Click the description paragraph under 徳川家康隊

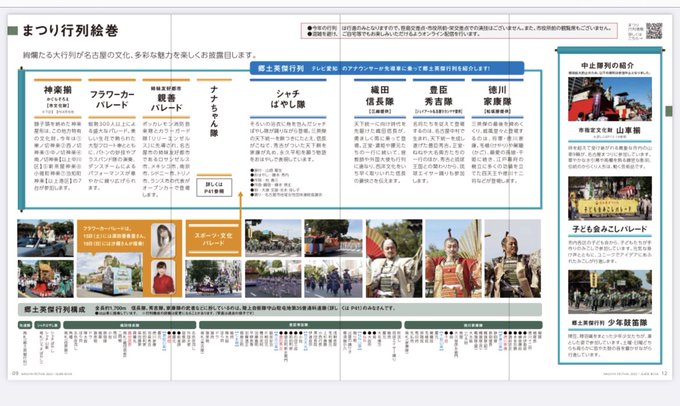pos(497,152)
